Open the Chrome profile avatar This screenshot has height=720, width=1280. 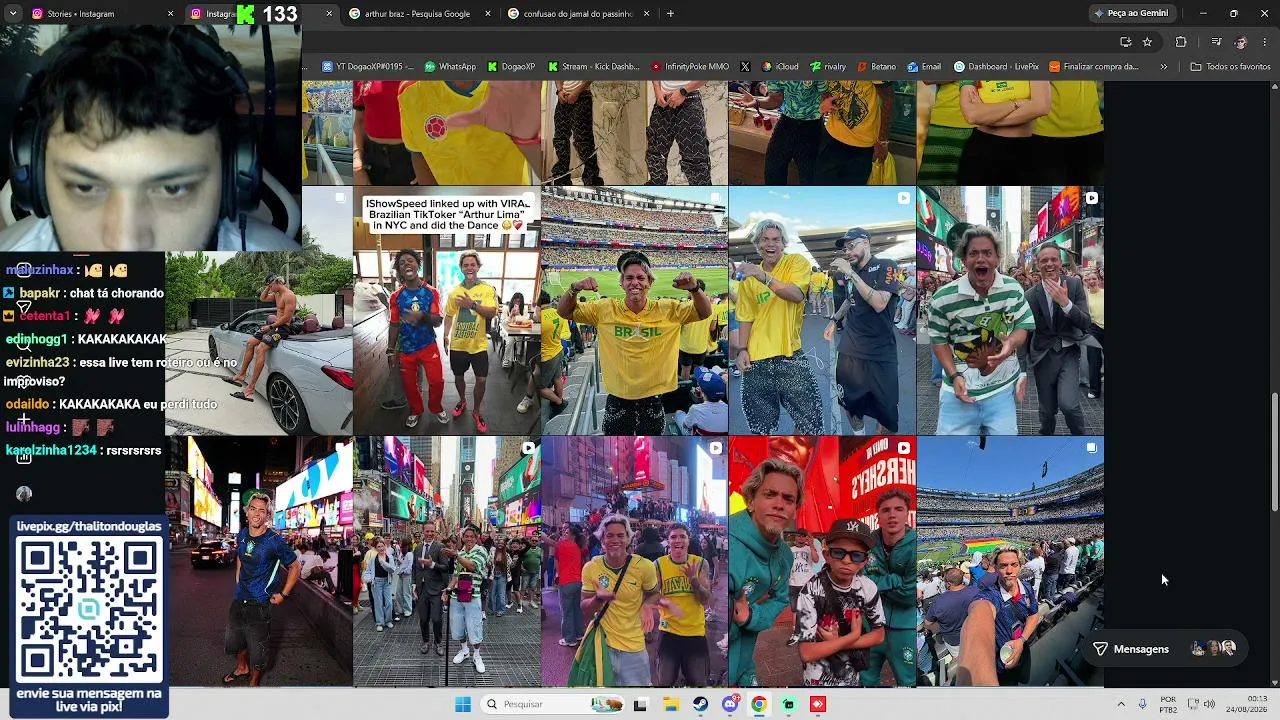[1241, 42]
